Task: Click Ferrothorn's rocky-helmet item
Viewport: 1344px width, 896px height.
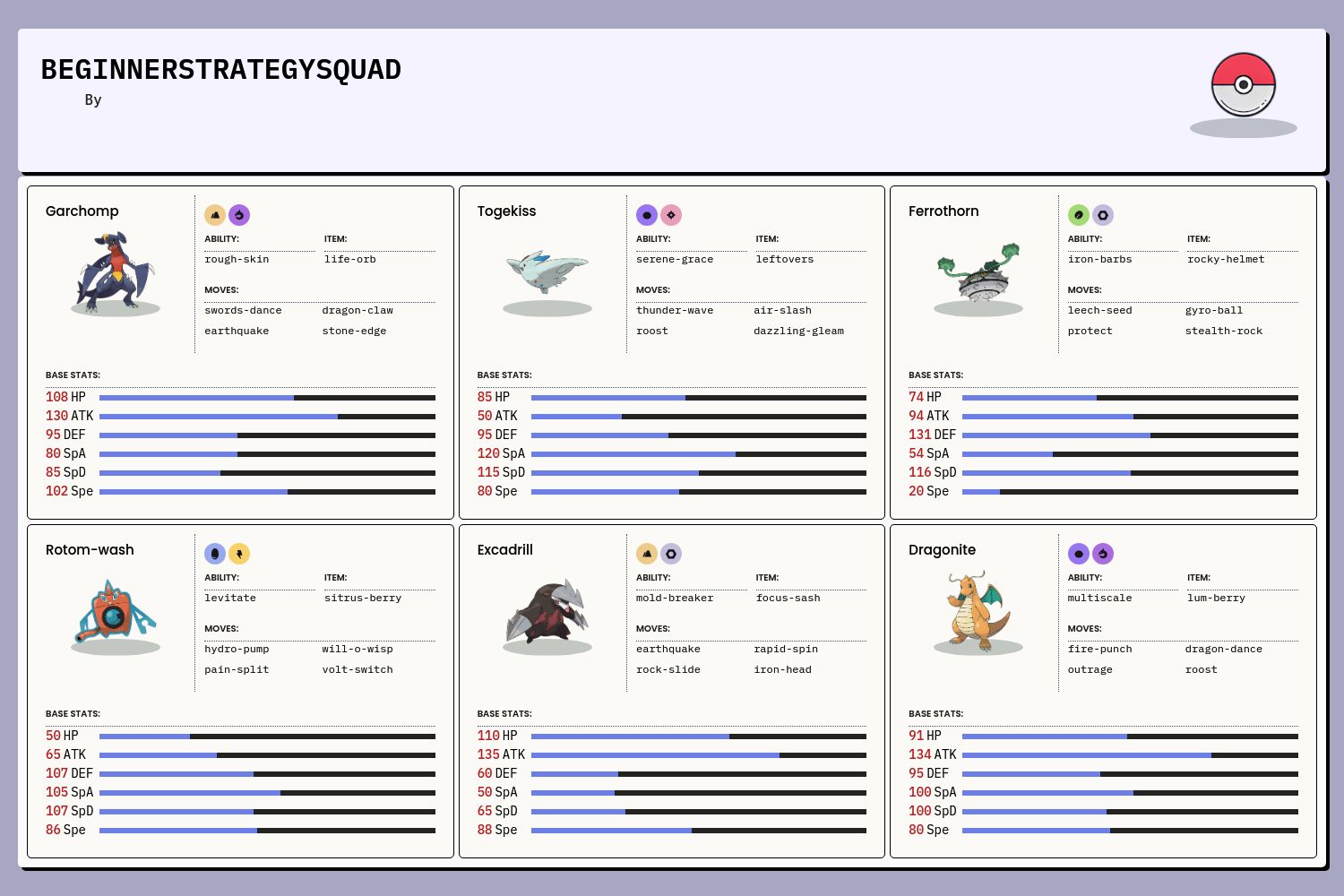Action: tap(1226, 259)
